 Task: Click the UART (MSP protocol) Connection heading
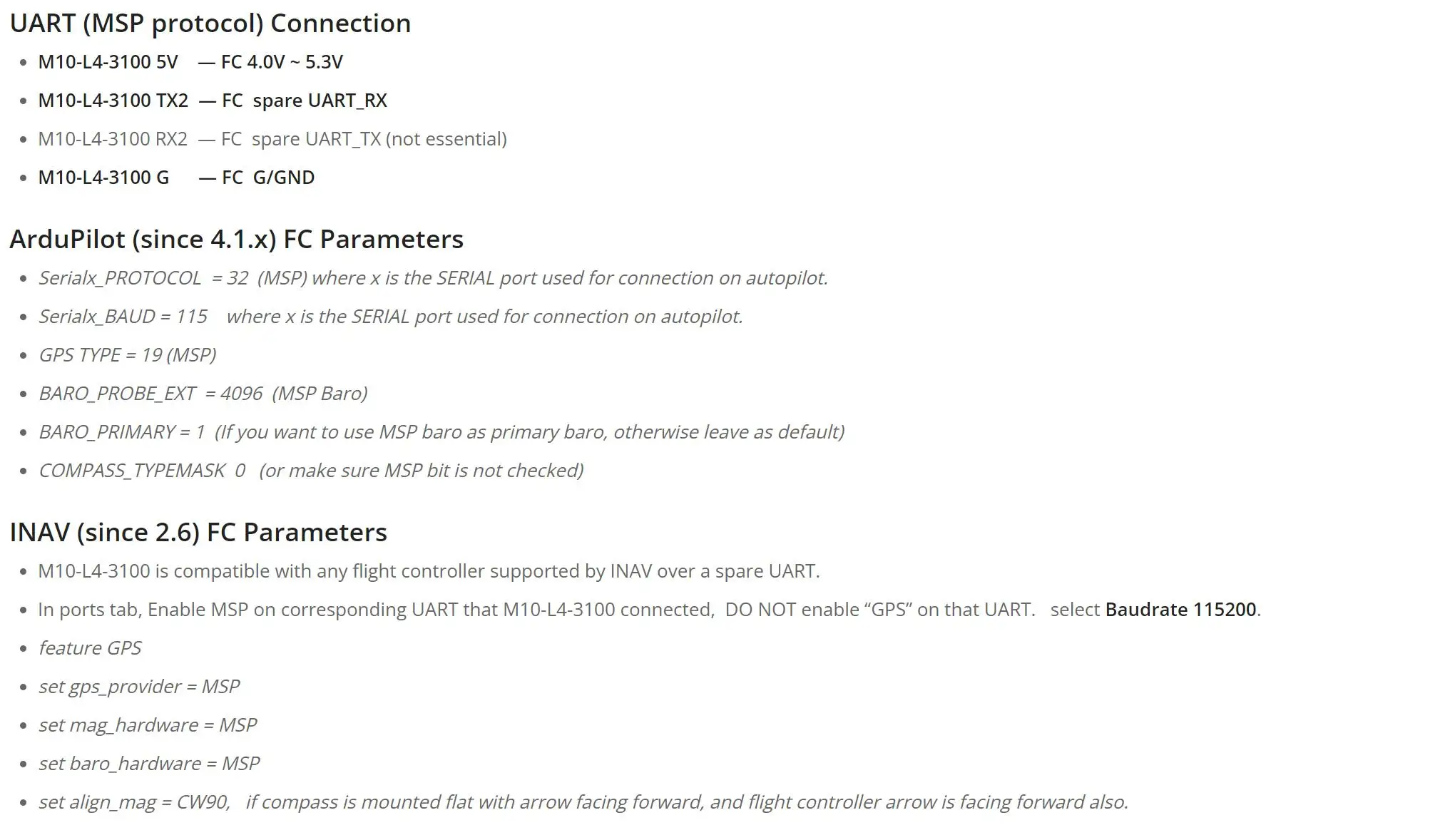pos(210,24)
